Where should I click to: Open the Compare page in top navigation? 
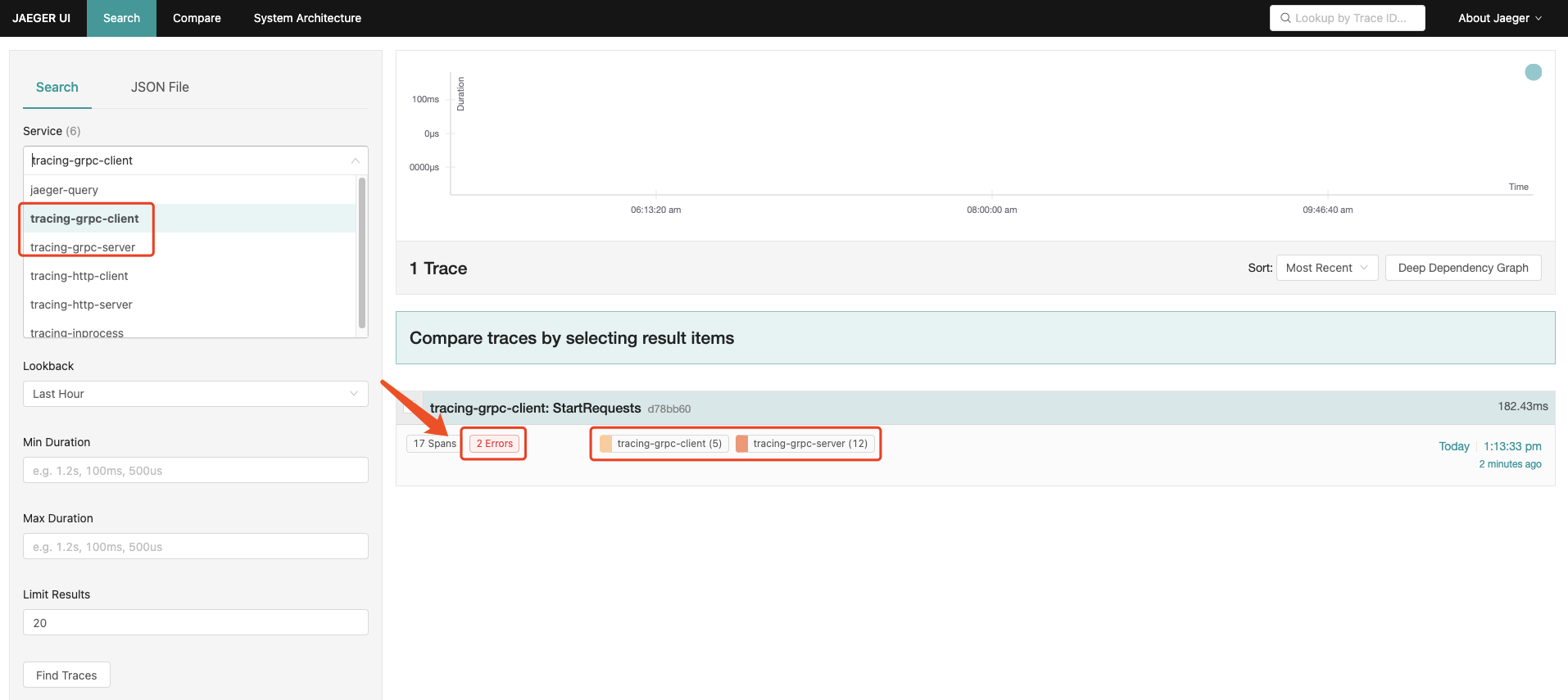tap(197, 18)
